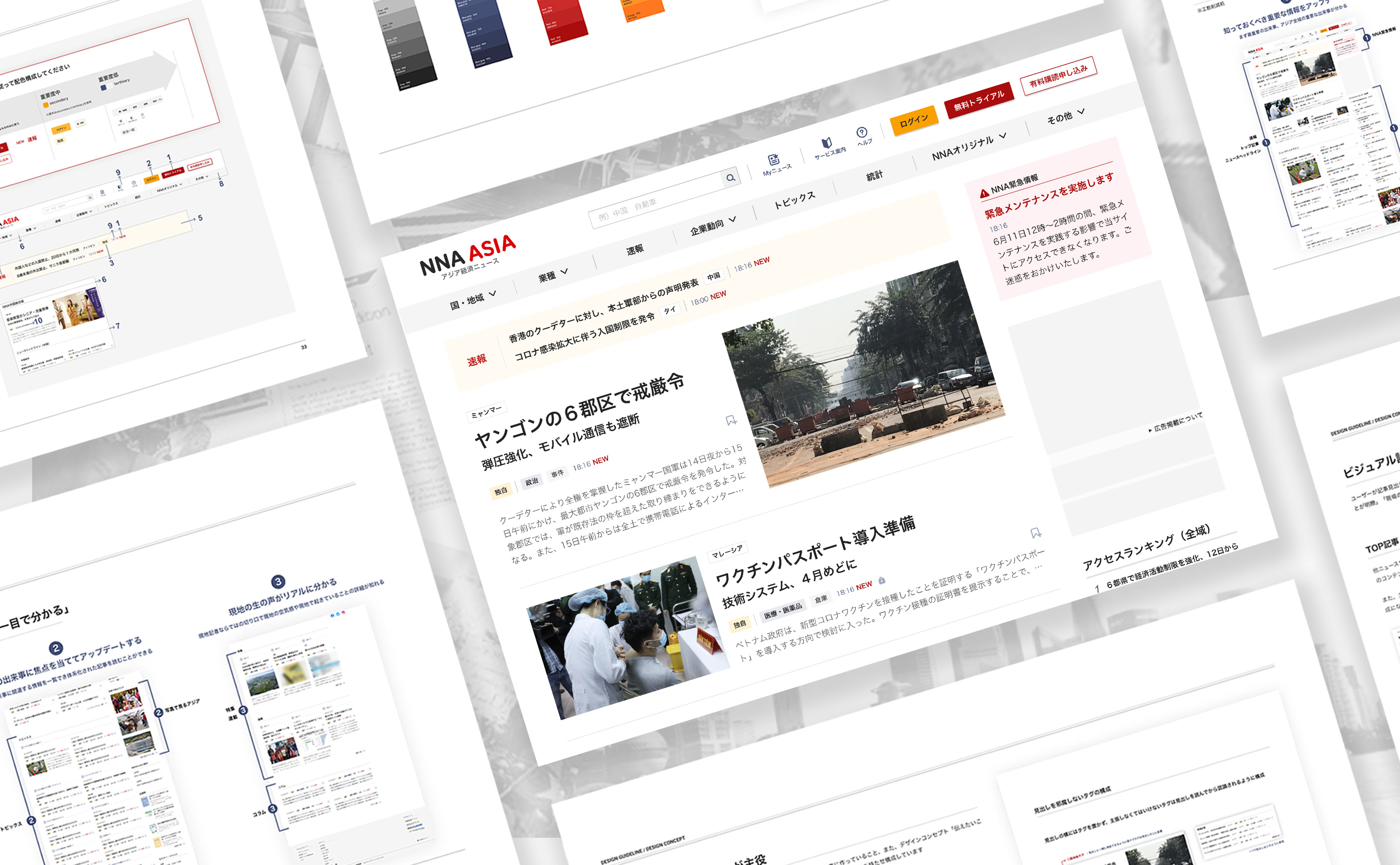Click the 広告掲載について link
Viewport: 1400px width, 865px height.
pyautogui.click(x=1177, y=423)
